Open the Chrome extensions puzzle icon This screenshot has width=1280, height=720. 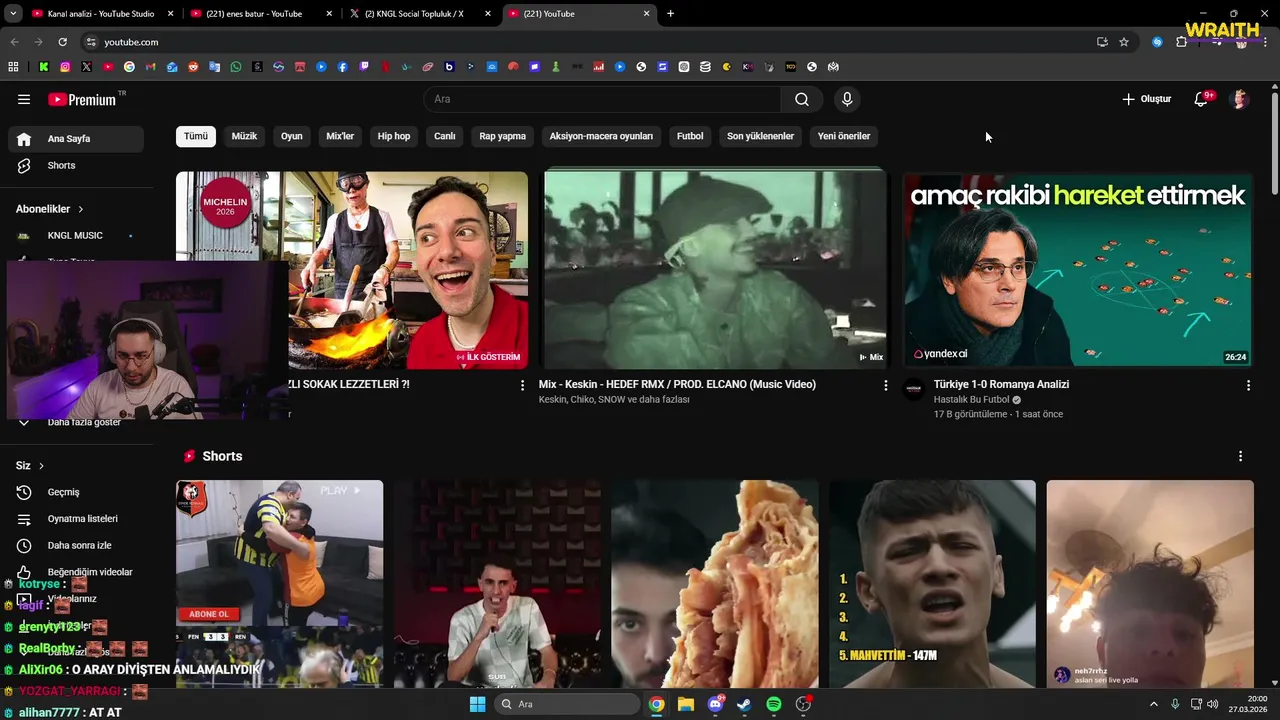tap(1181, 42)
